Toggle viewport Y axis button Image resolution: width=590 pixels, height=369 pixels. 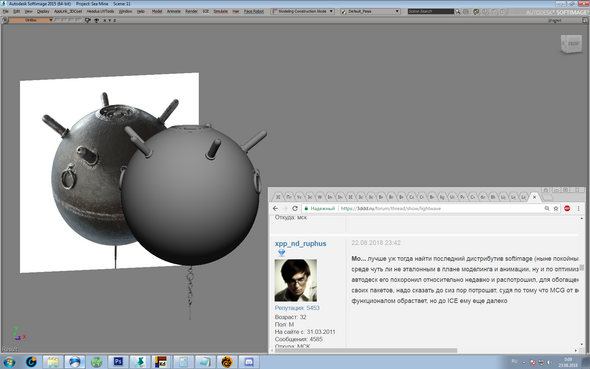tap(109, 21)
